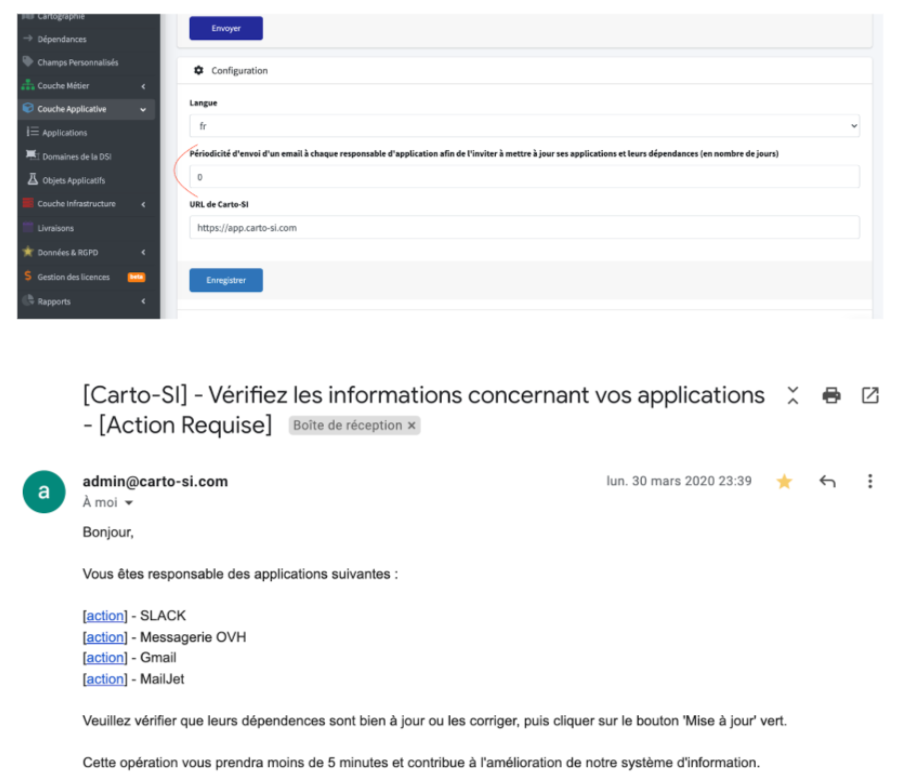Click the Domaines de la DSI icon
The width and height of the screenshot is (900, 773).
[x=32, y=155]
